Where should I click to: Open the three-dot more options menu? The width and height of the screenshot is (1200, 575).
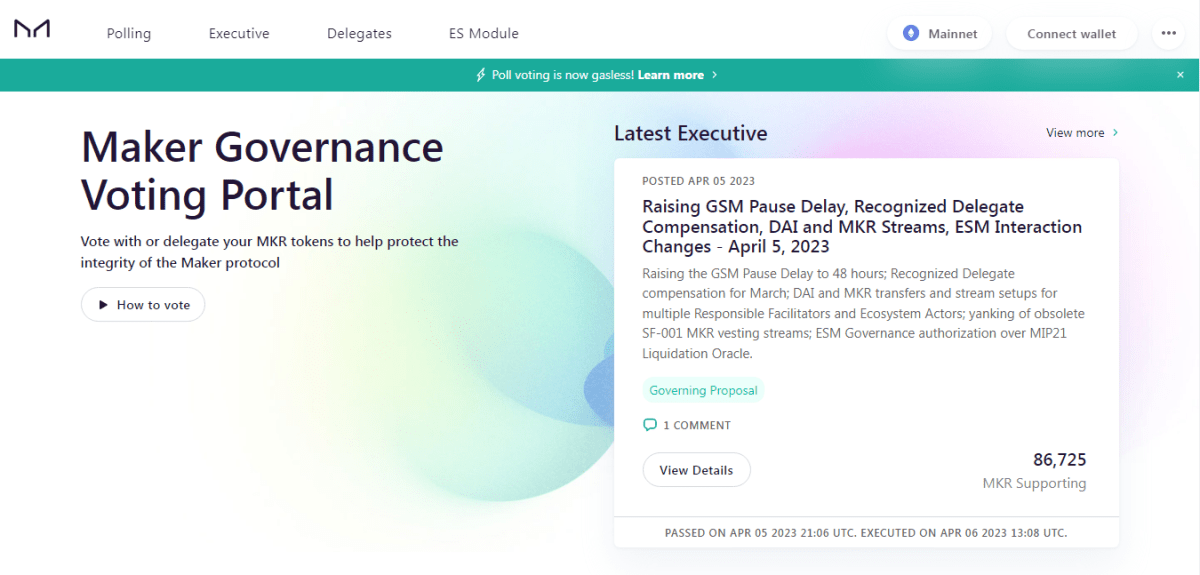pos(1169,33)
